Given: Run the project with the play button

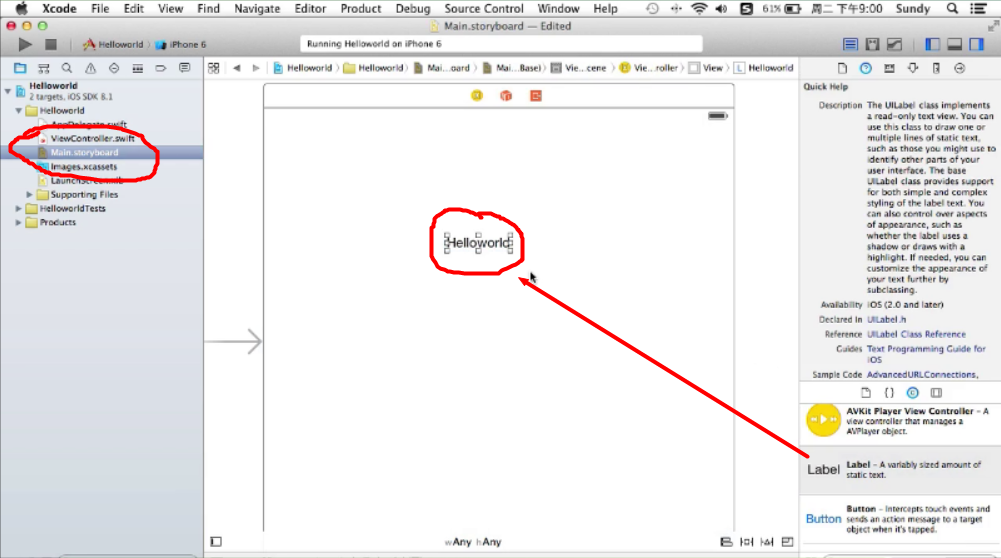Looking at the screenshot, I should 25,44.
